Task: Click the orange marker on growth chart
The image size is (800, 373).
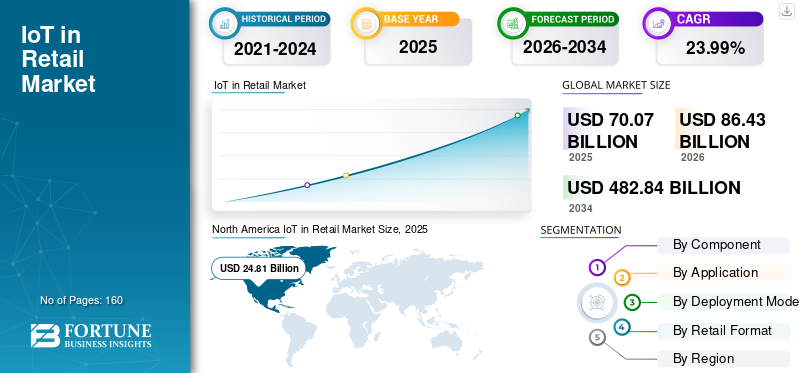Action: click(346, 176)
